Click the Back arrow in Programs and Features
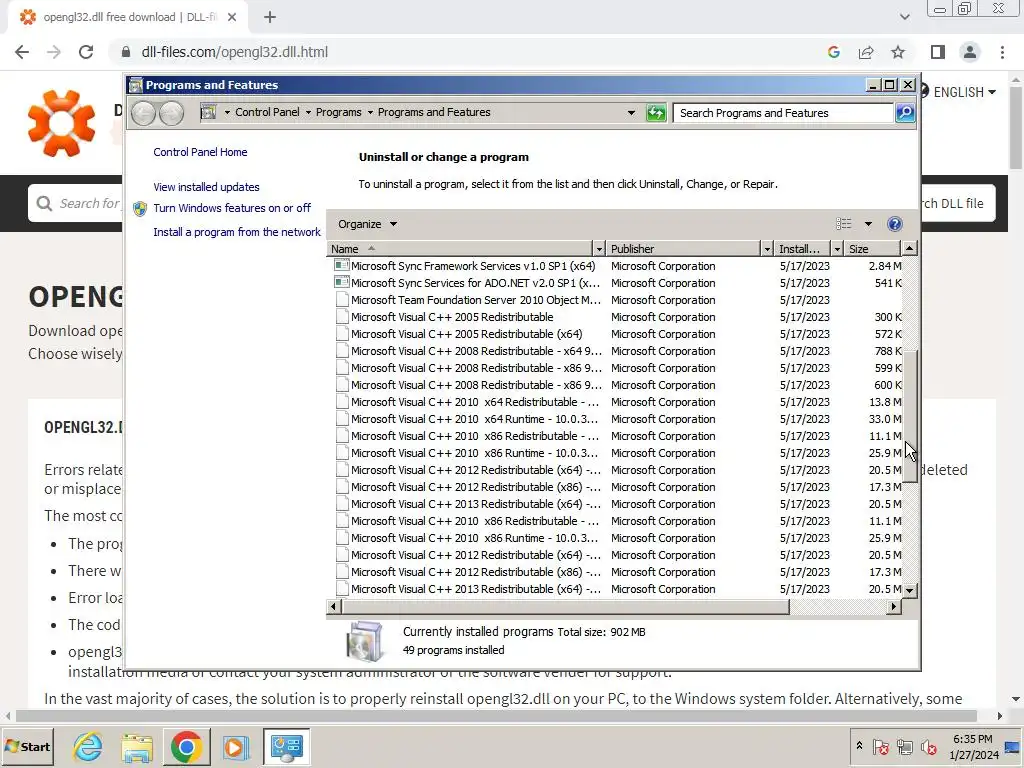 [143, 113]
